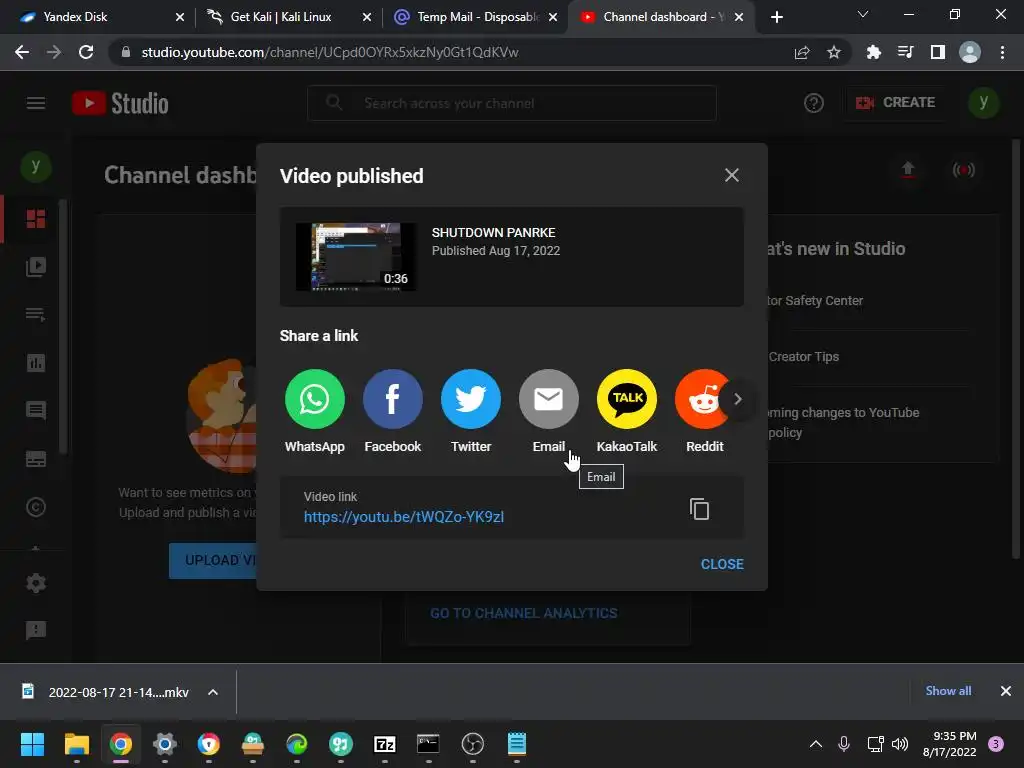Open the Help question mark icon
Screen dimensions: 1024x768
pyautogui.click(x=814, y=103)
